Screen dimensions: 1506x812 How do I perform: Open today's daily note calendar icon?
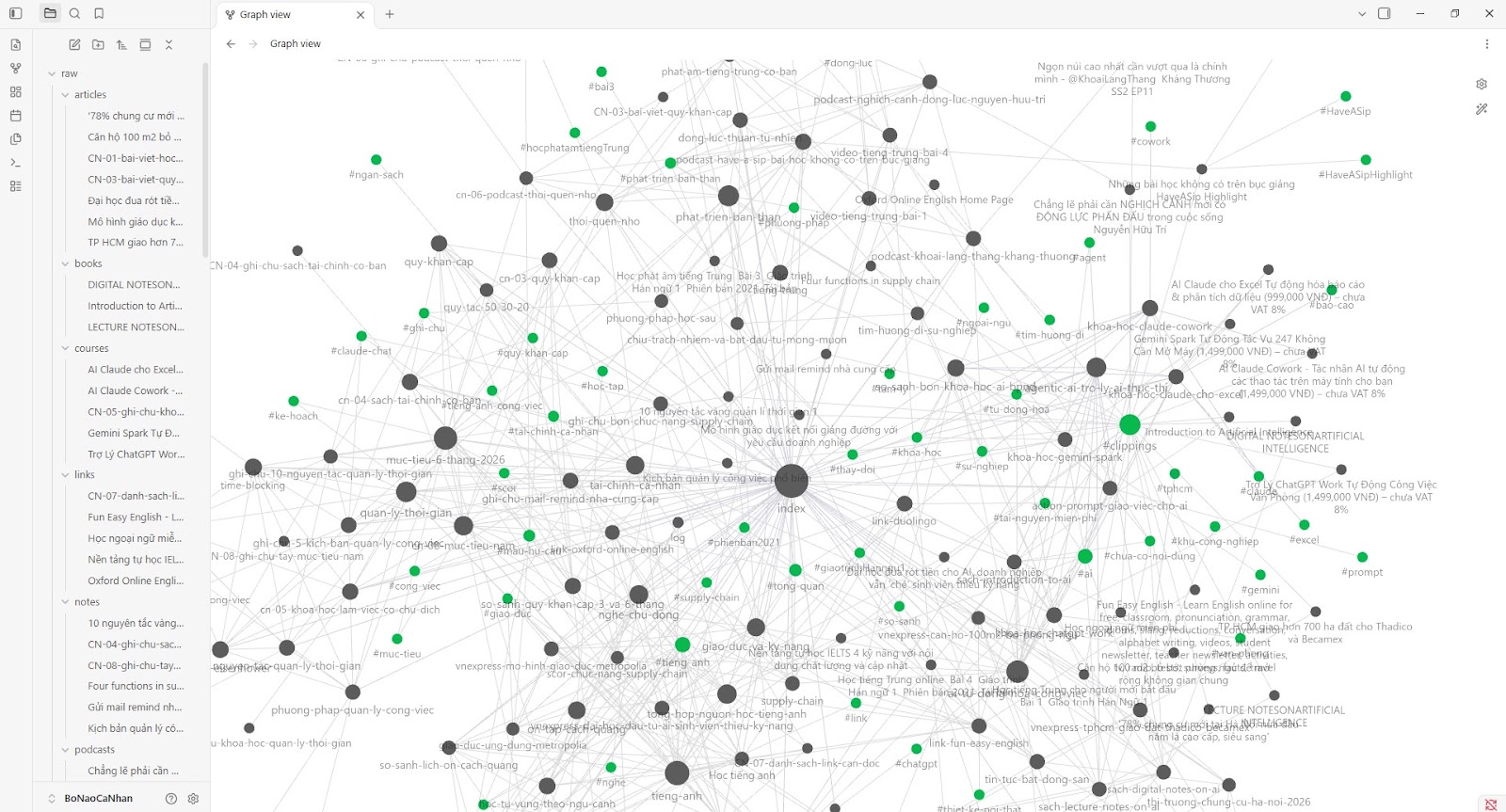[15, 116]
